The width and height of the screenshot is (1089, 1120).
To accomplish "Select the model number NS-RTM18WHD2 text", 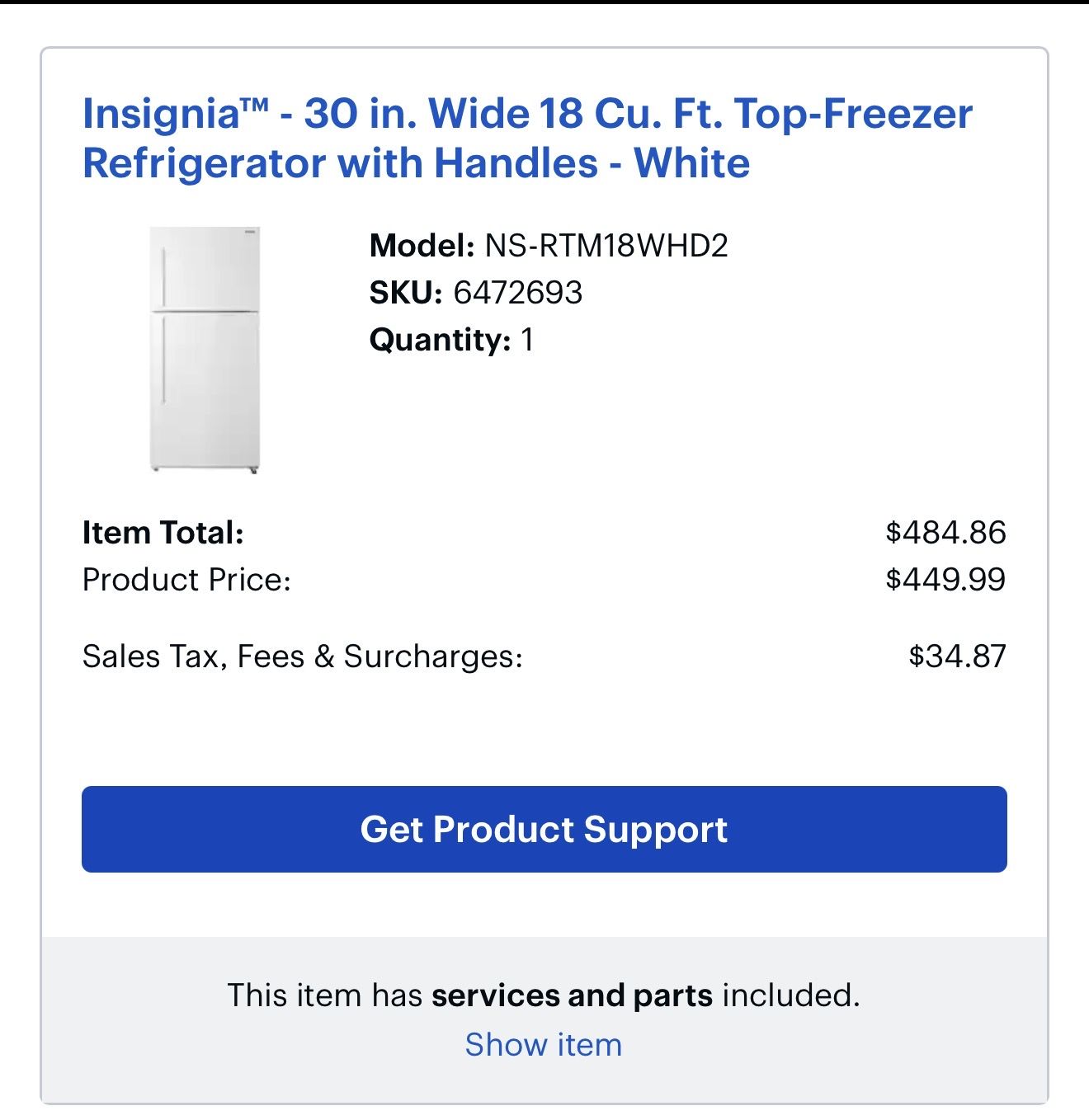I will [606, 246].
